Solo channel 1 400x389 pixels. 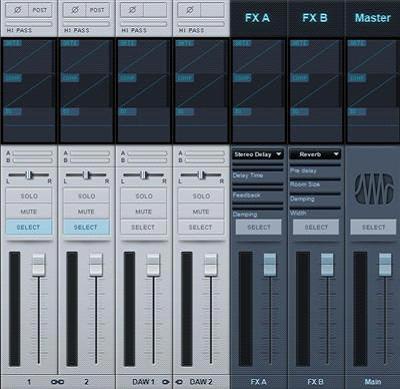coord(29,196)
